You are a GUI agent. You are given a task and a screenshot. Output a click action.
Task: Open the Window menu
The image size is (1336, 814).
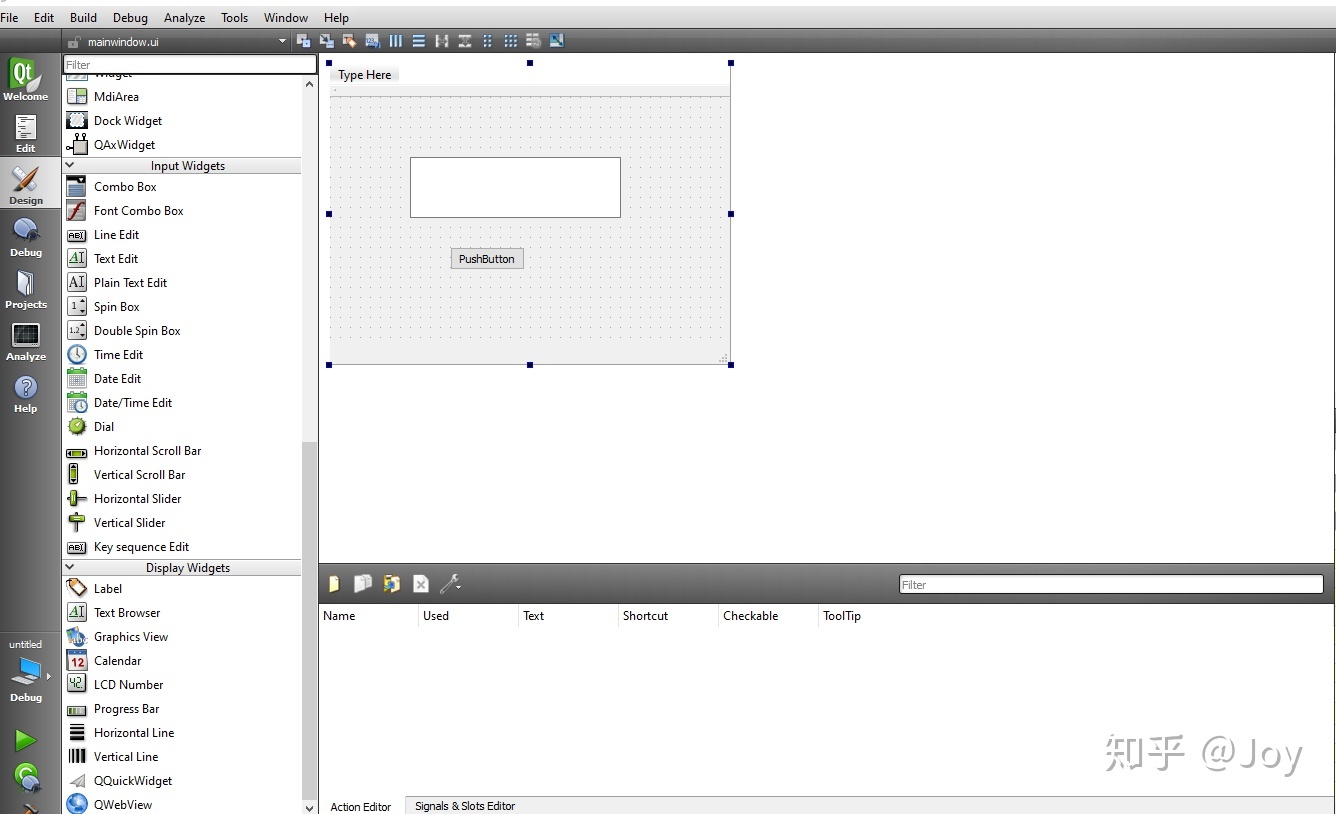(x=286, y=17)
